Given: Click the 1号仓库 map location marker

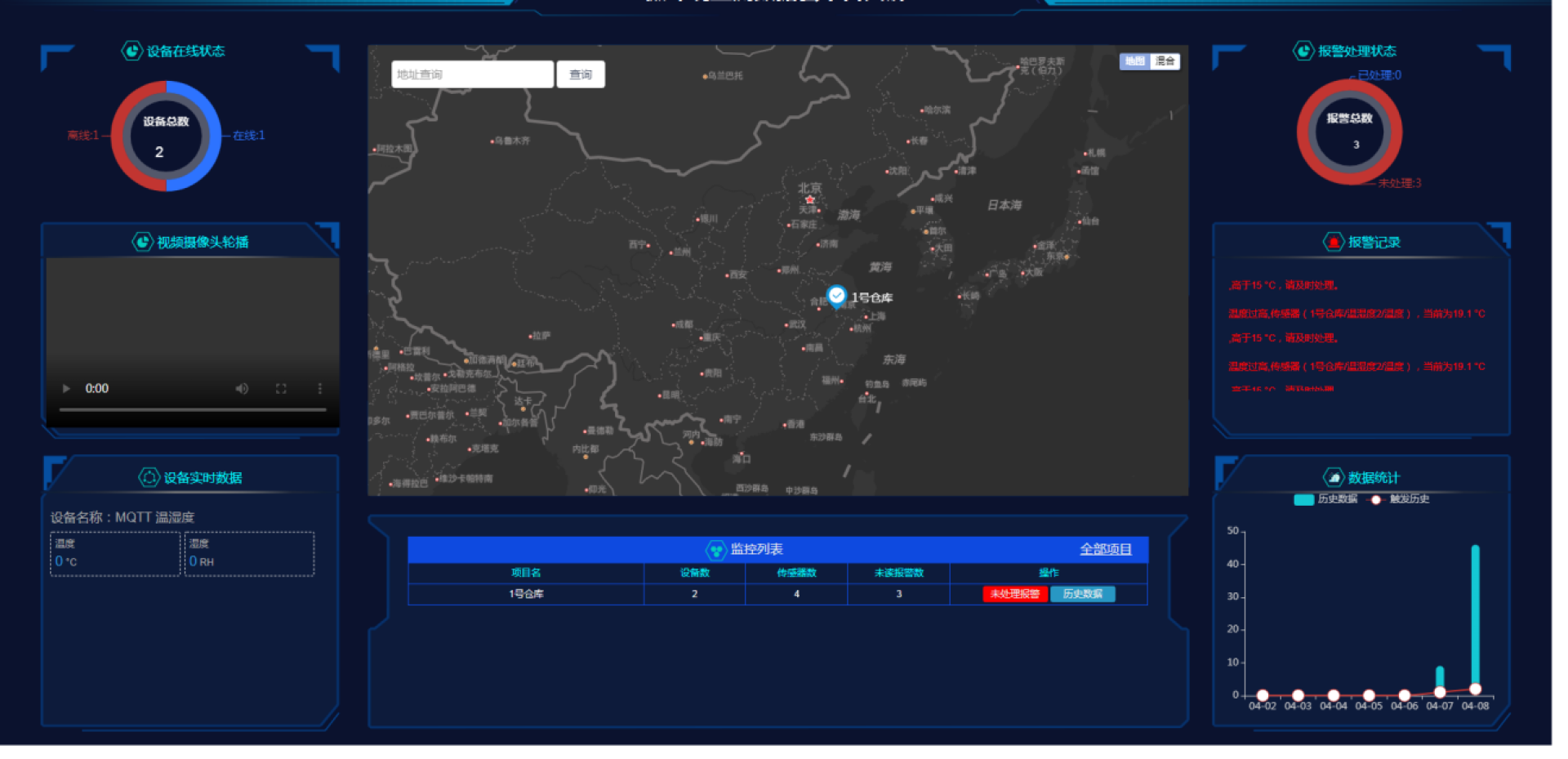Looking at the screenshot, I should click(x=836, y=296).
